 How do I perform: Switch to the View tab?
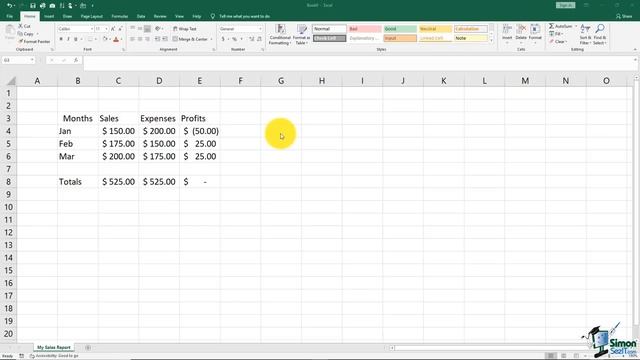179,16
